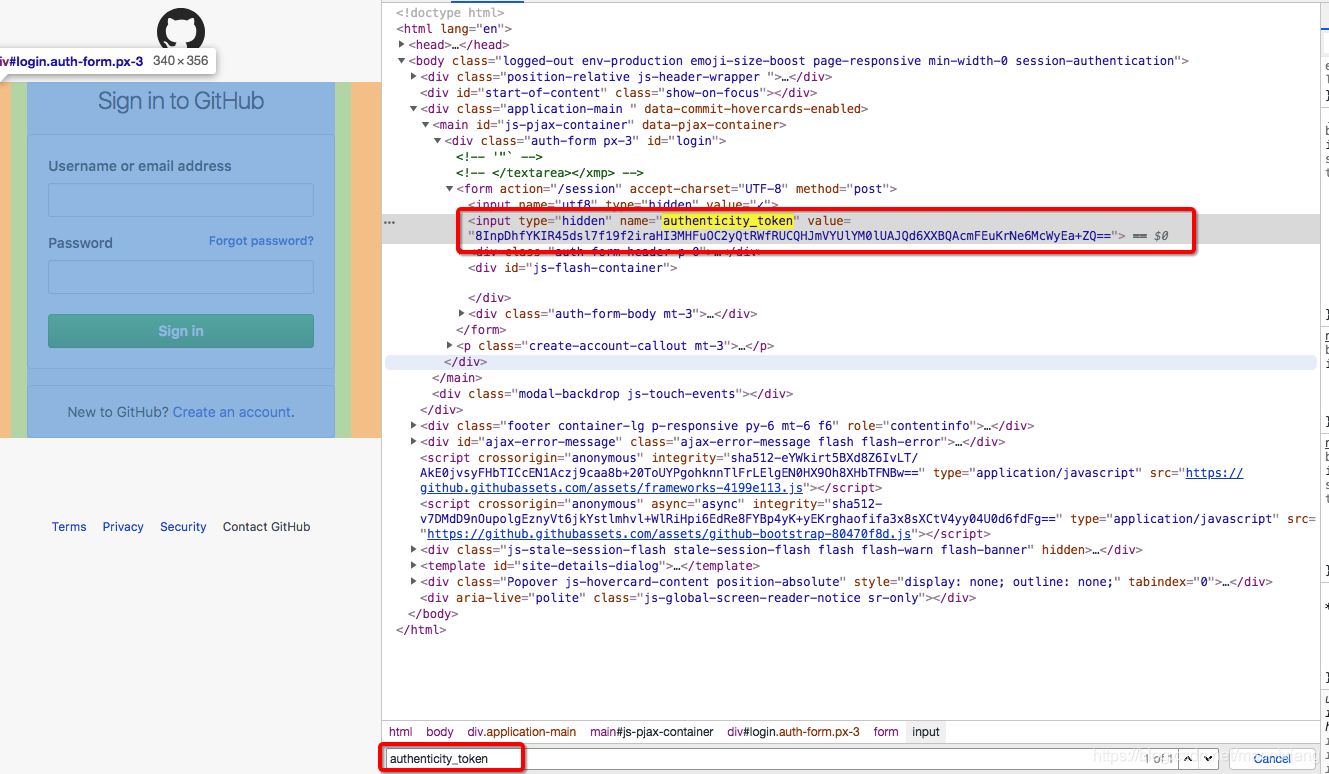
Task: Expand the Popover js-hovercard-content div
Action: coord(414,582)
